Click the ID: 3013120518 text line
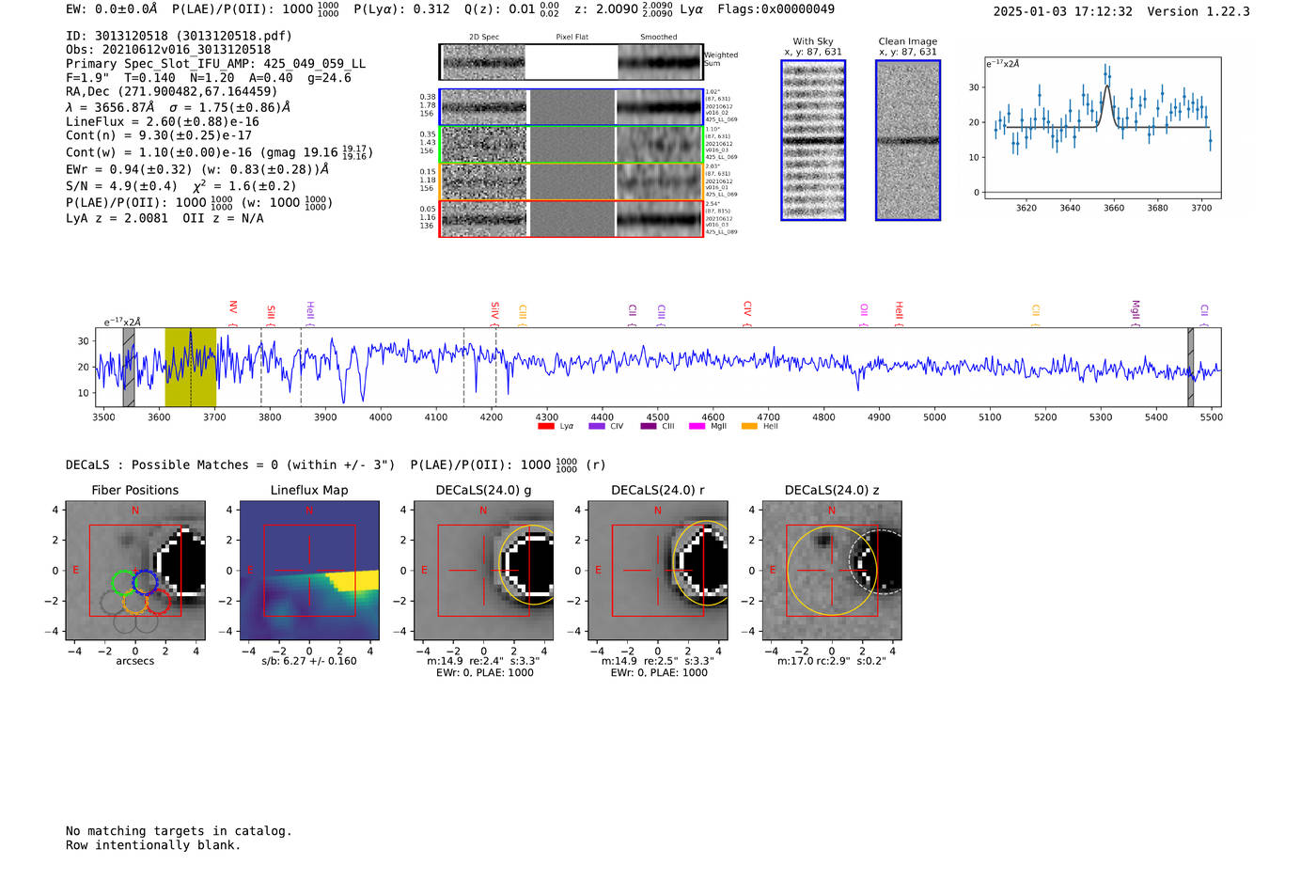This screenshot has width=1316, height=896. pyautogui.click(x=179, y=36)
